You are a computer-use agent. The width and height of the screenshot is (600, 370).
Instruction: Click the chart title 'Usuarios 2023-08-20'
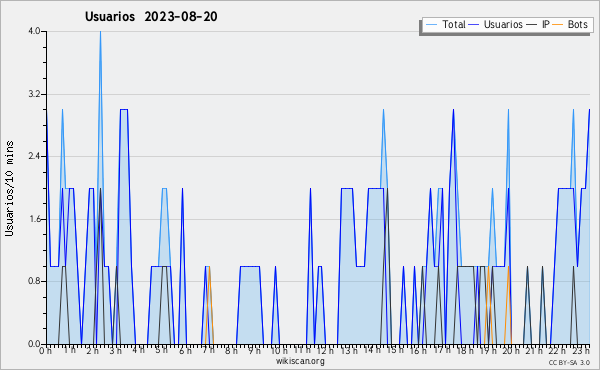(x=151, y=17)
